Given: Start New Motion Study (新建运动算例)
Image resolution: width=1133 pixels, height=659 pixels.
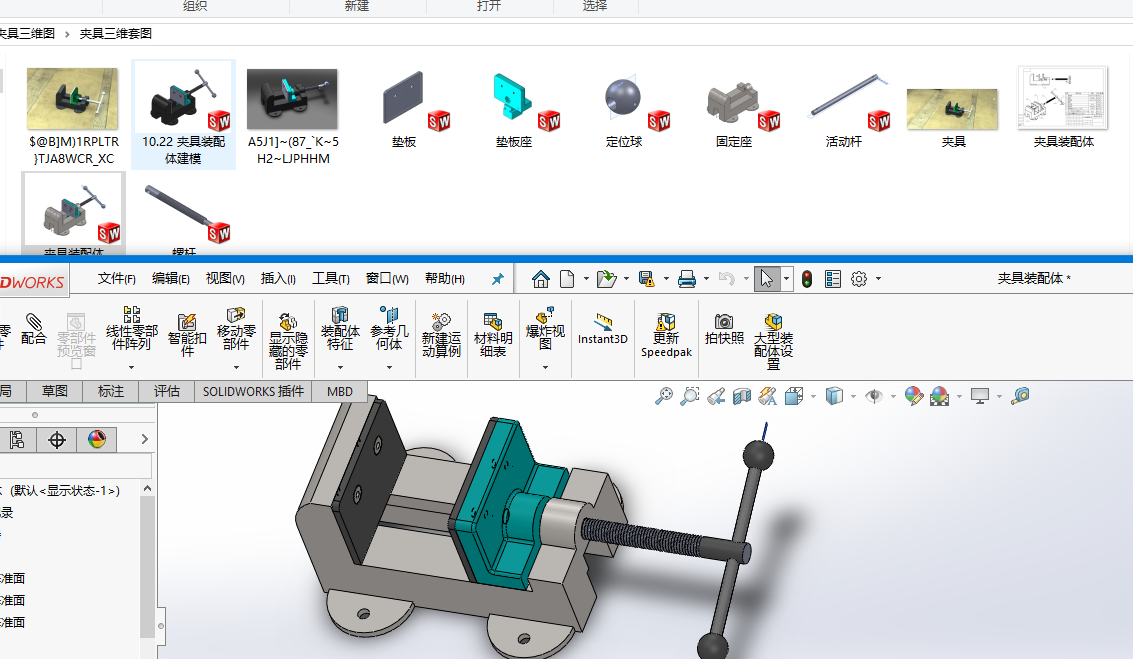Looking at the screenshot, I should pyautogui.click(x=441, y=335).
